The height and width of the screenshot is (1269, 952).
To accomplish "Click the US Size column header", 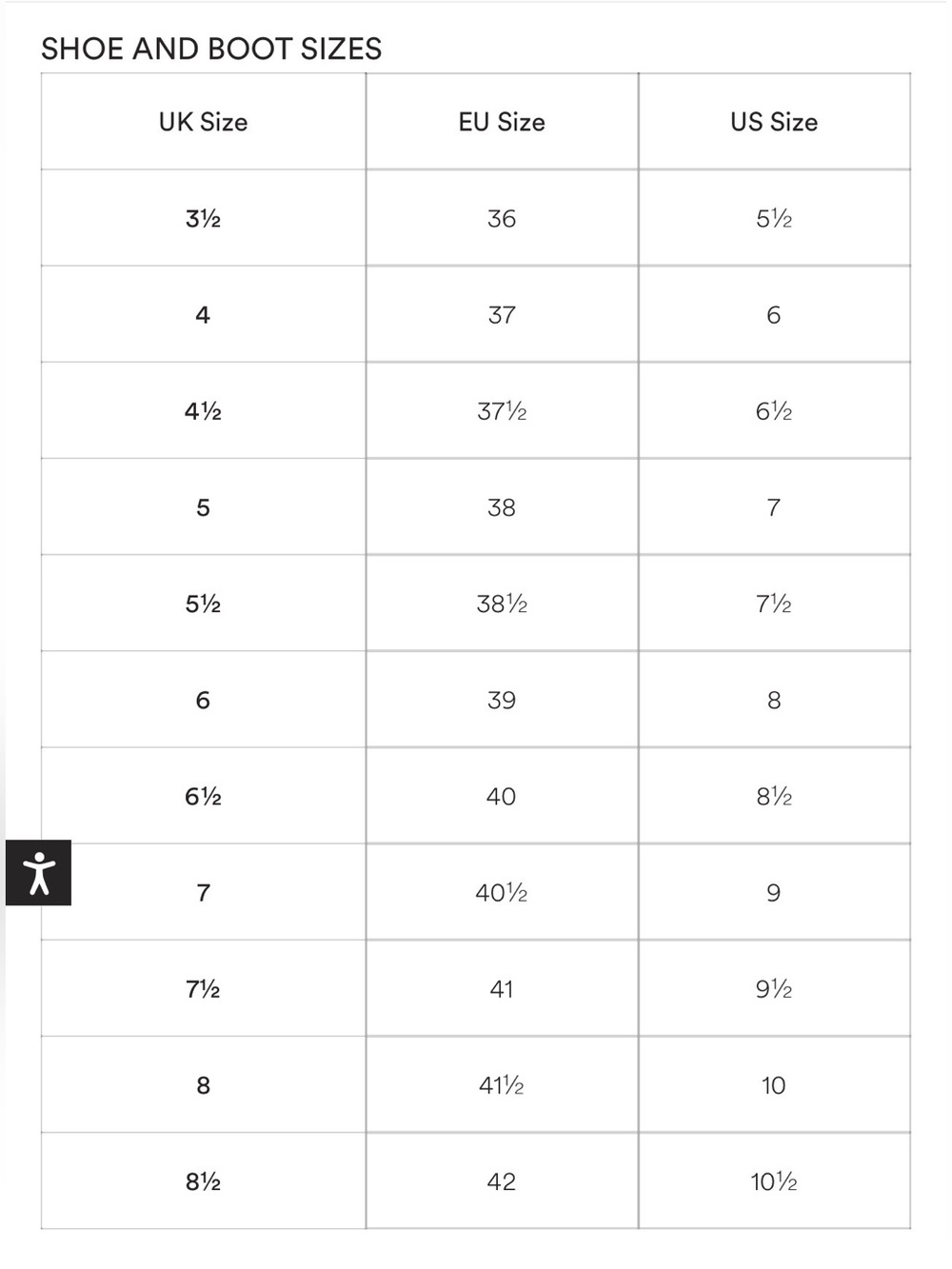I will [x=774, y=122].
